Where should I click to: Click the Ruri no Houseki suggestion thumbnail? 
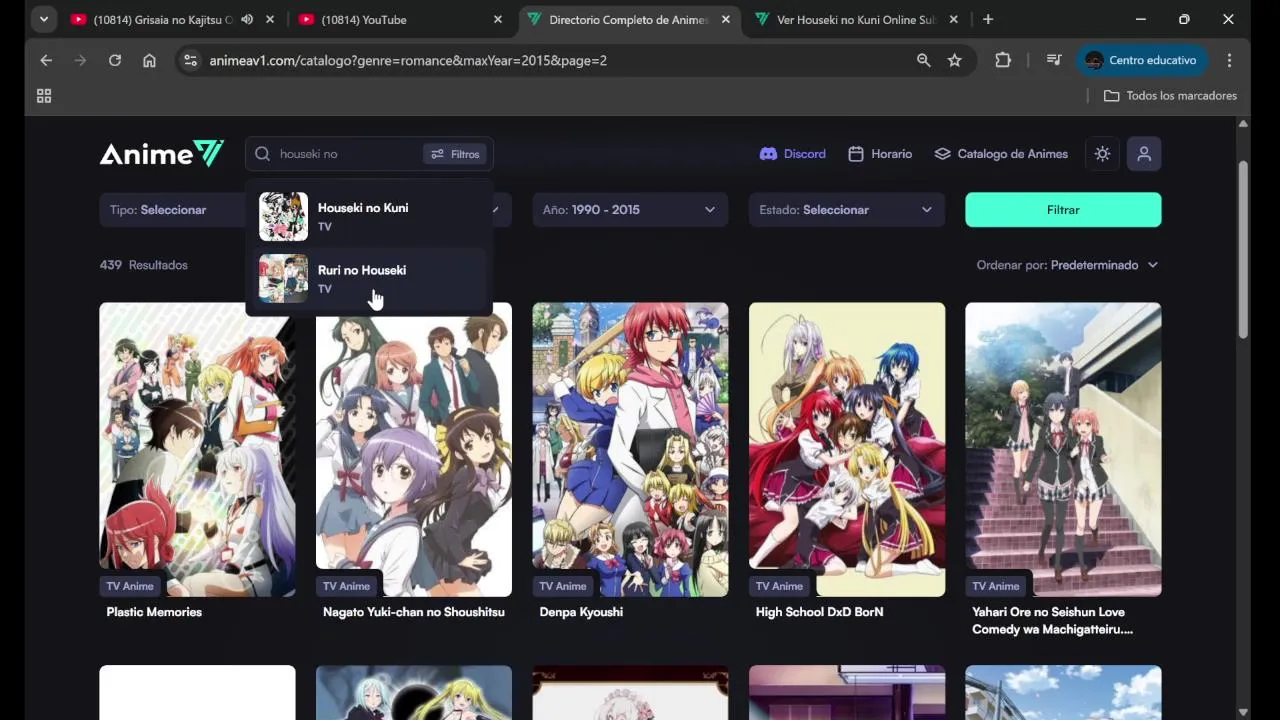coord(284,279)
